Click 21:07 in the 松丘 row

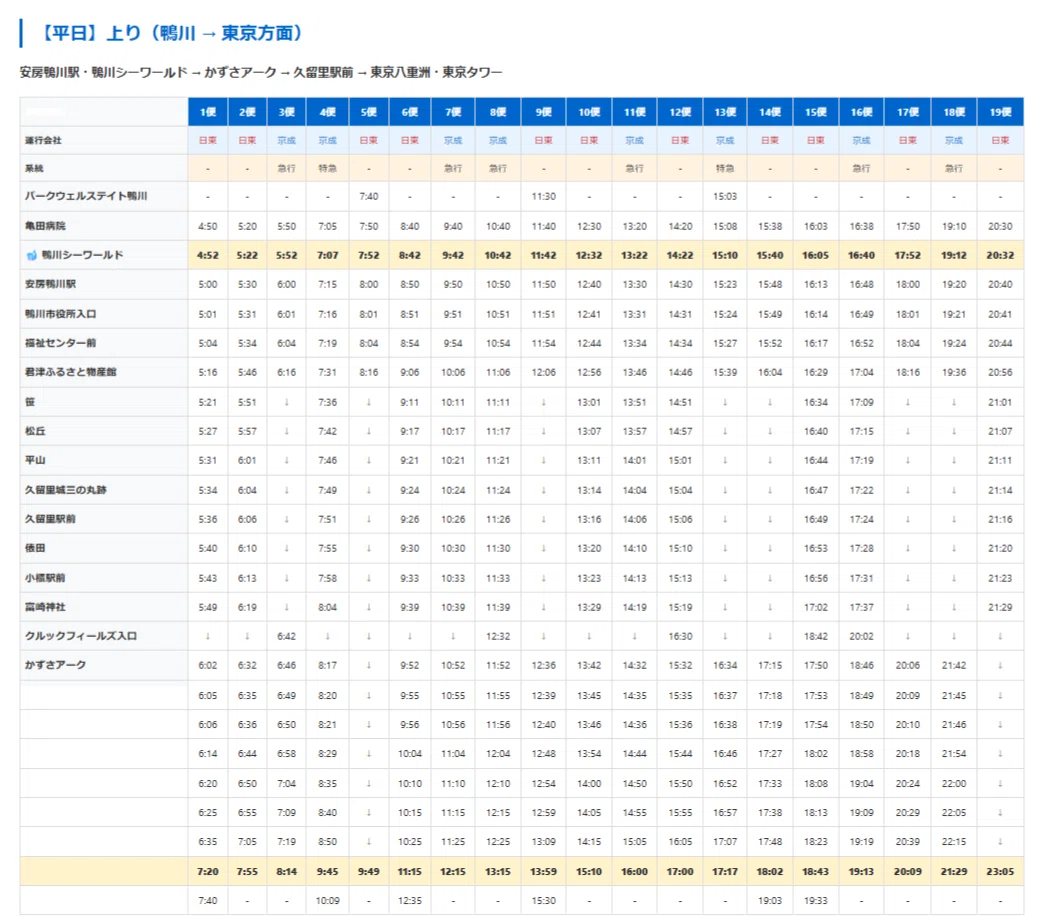pos(1000,432)
